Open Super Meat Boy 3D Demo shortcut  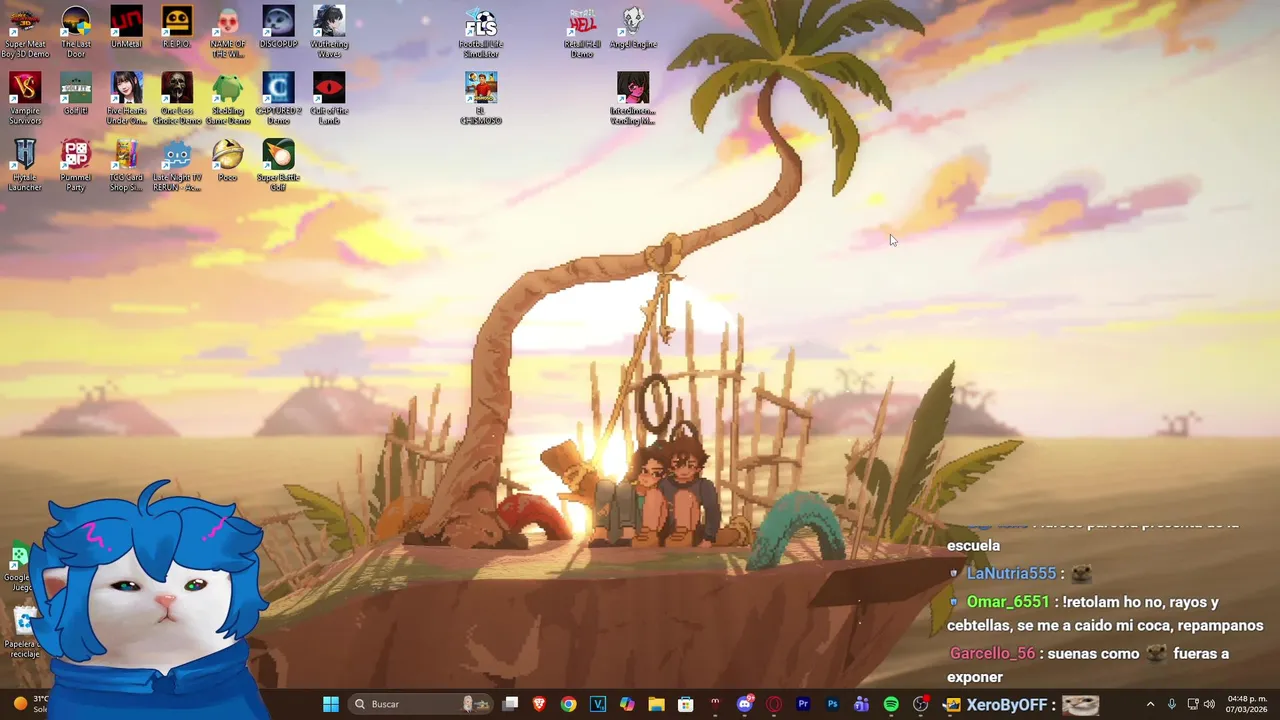click(x=25, y=32)
